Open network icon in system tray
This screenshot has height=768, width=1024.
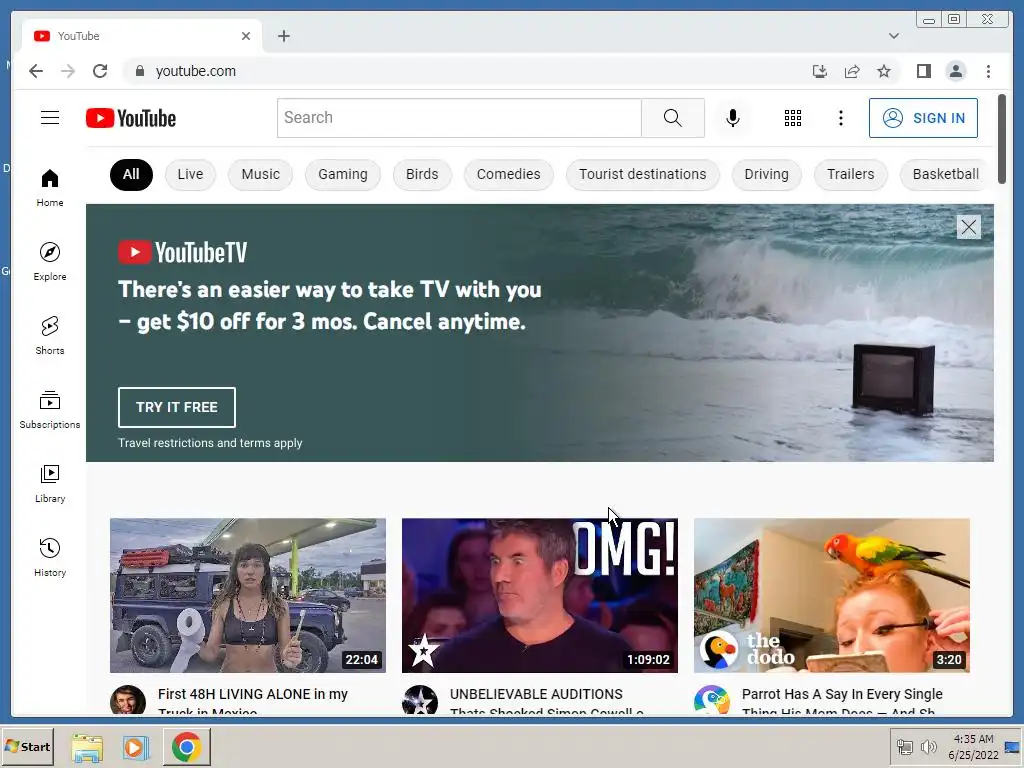click(x=904, y=746)
